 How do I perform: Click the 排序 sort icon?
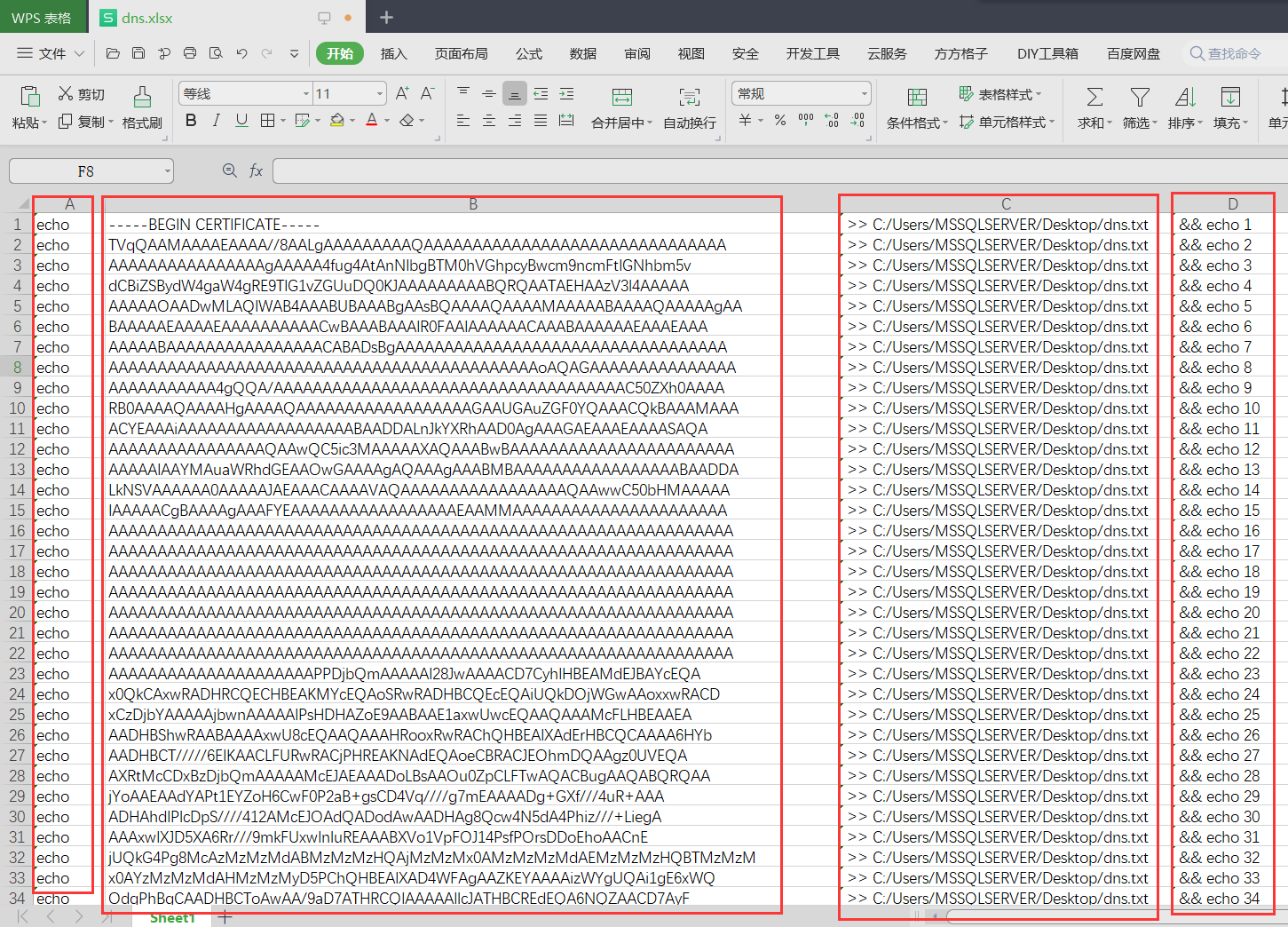click(1185, 97)
